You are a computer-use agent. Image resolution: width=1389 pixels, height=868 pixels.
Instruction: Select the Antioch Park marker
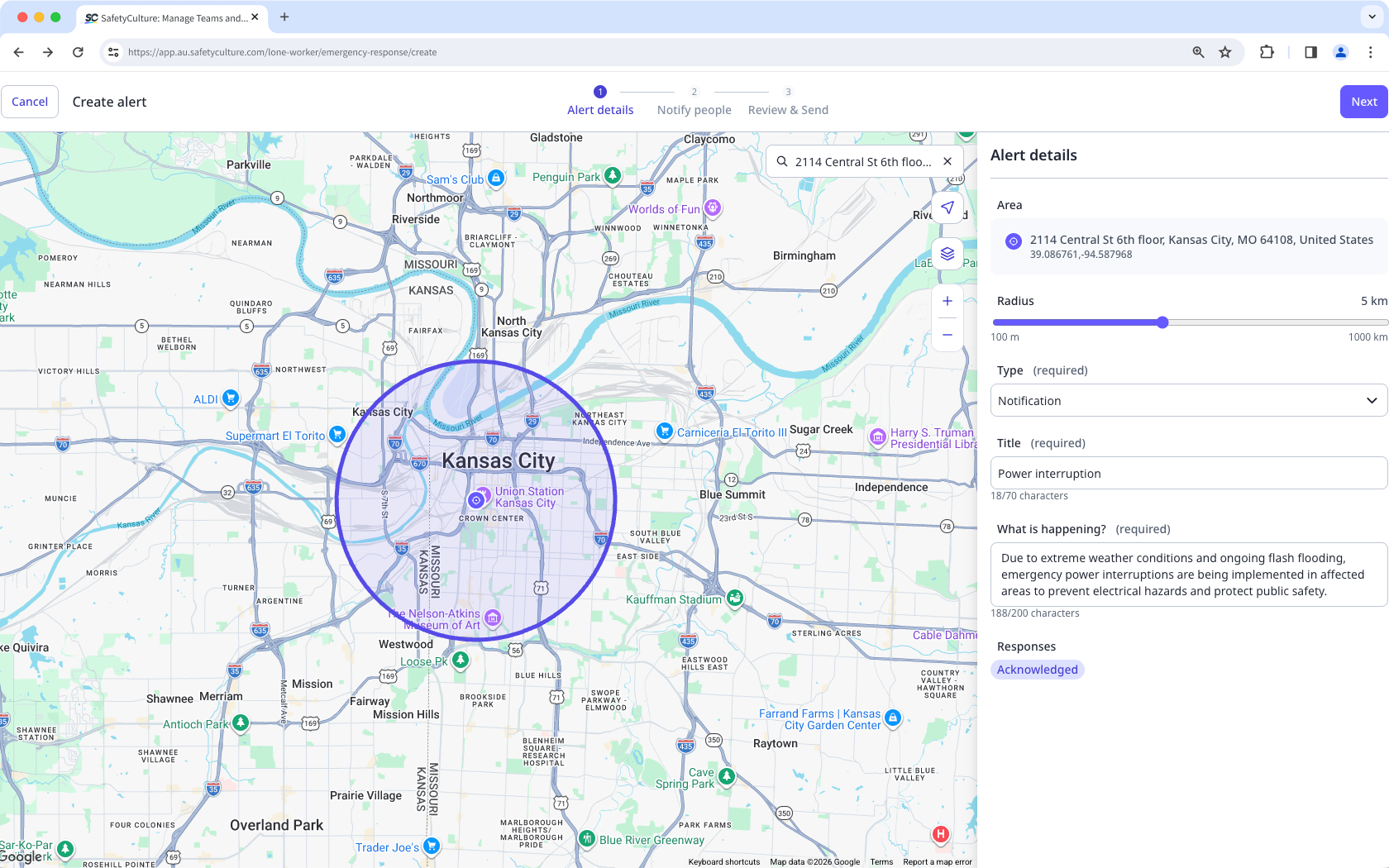[241, 723]
